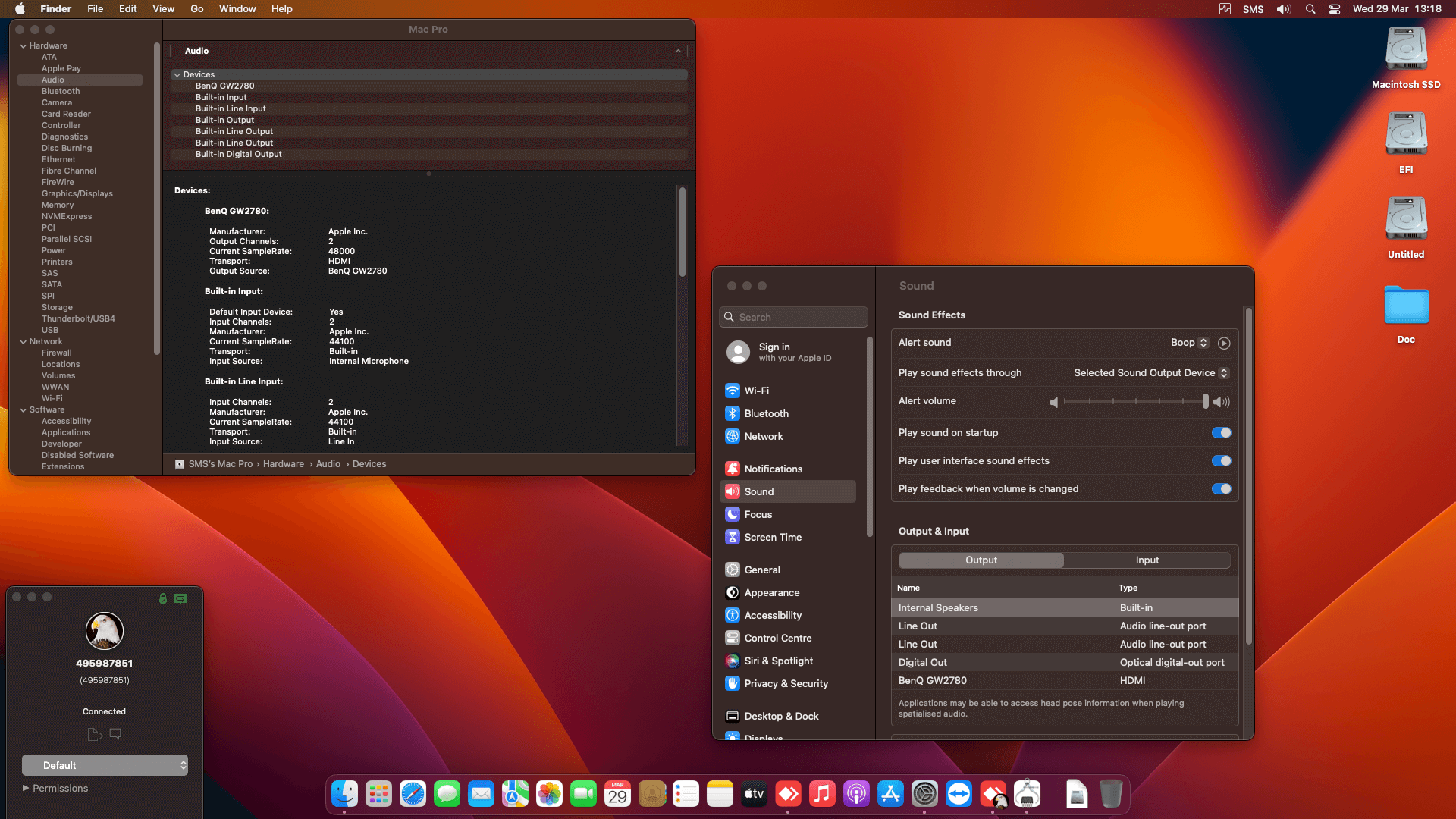1456x819 pixels.
Task: Open the File menu in the menu bar
Action: point(95,9)
